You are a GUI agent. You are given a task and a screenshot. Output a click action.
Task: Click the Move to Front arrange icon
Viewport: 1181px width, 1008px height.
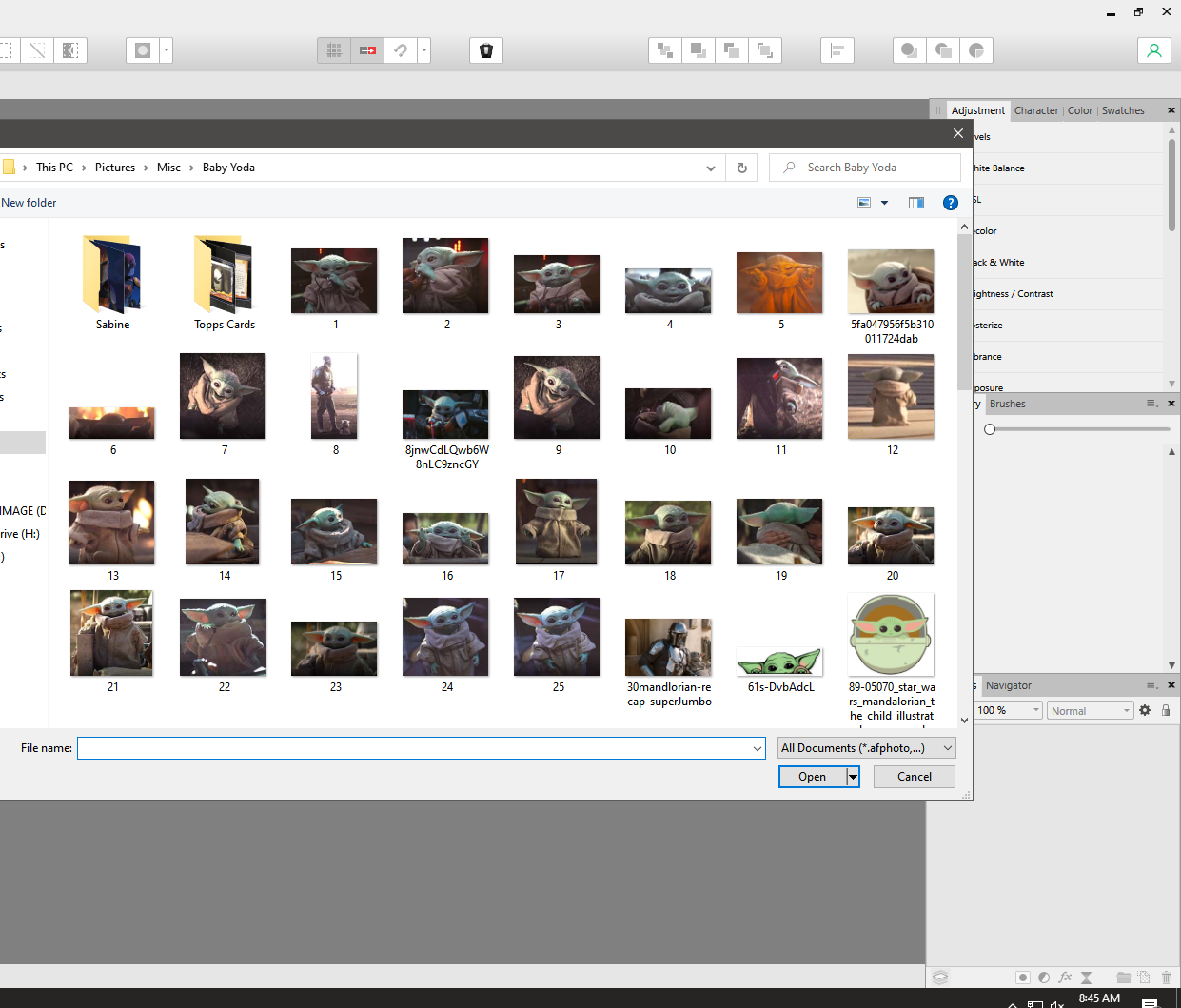pyautogui.click(x=765, y=50)
